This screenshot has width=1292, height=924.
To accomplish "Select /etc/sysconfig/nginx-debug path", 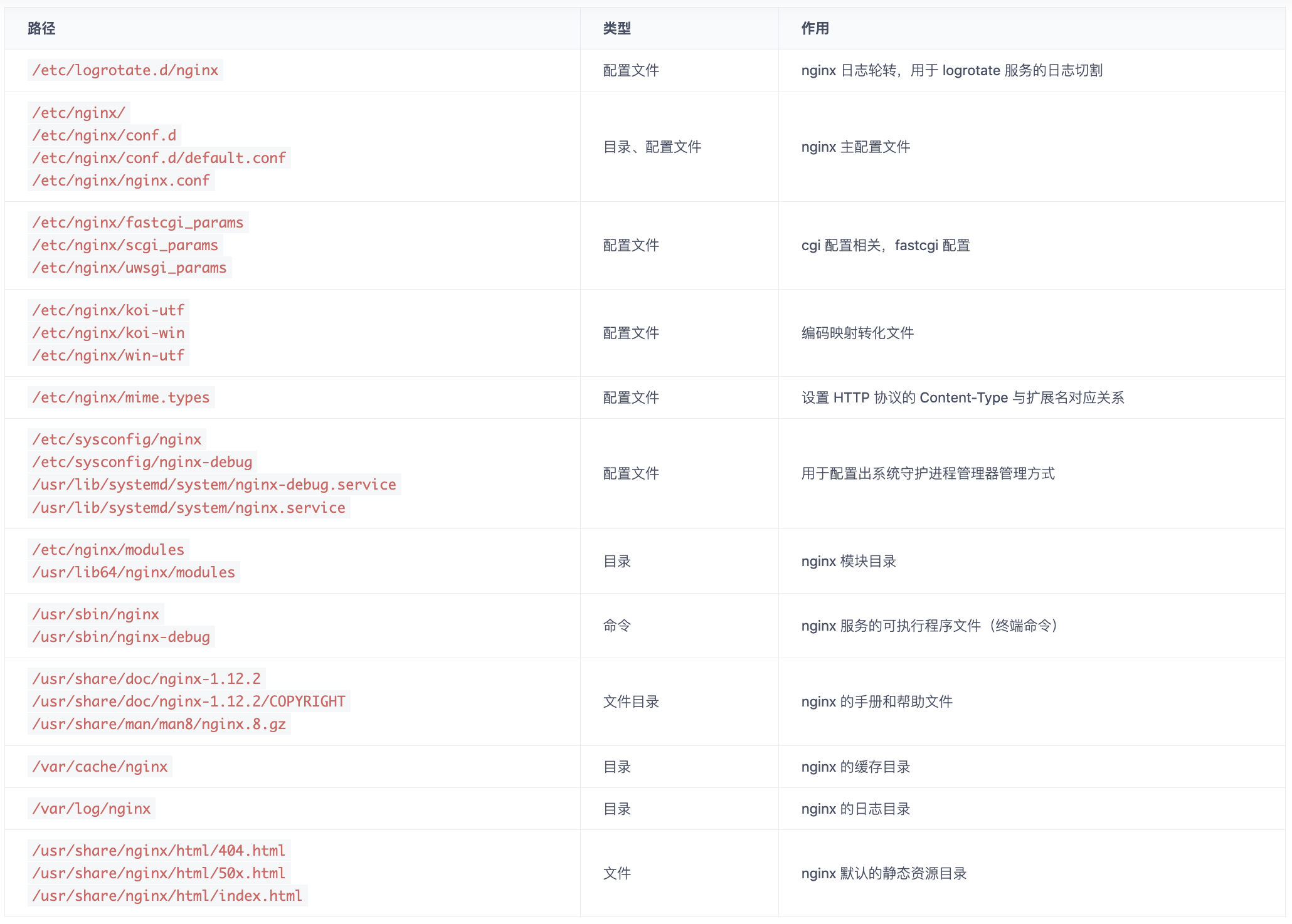I will 142,462.
